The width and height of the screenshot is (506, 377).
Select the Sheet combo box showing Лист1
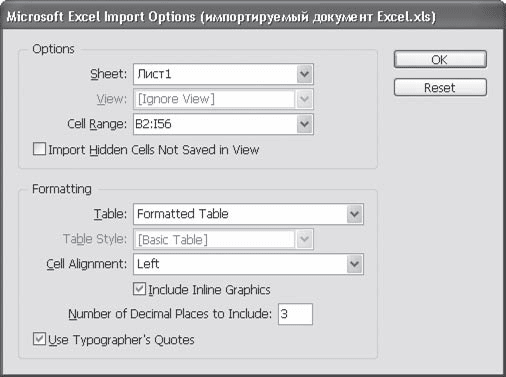coord(223,74)
